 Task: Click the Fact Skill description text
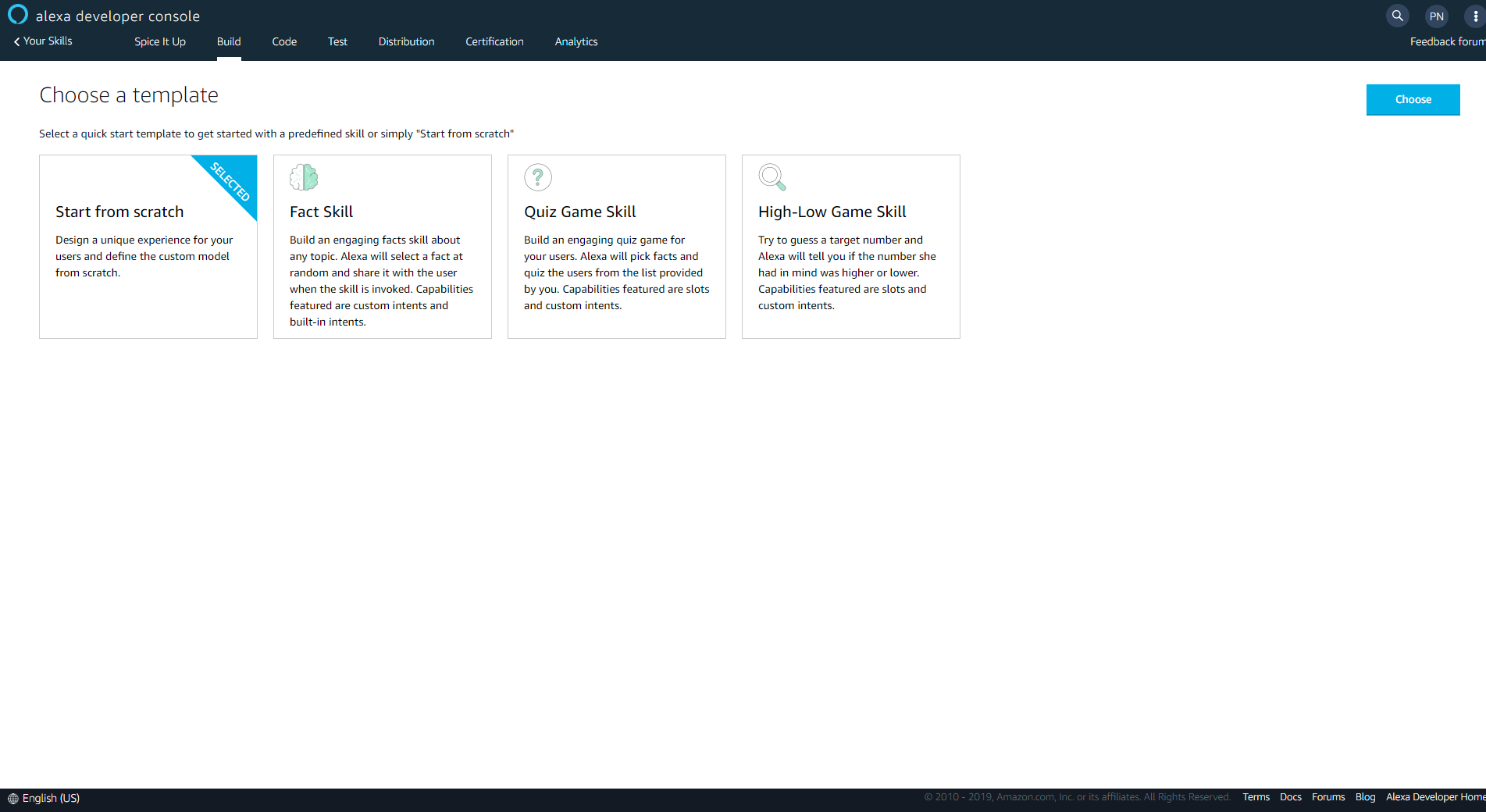point(381,281)
